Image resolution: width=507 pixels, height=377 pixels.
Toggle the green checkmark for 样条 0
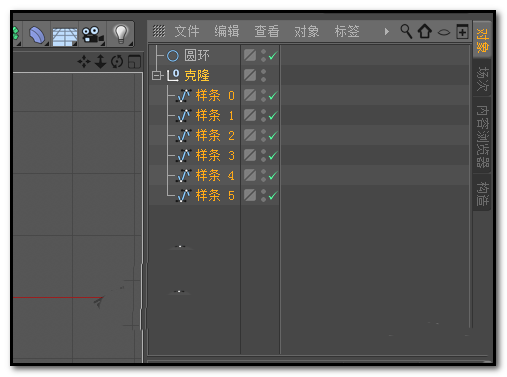point(273,96)
